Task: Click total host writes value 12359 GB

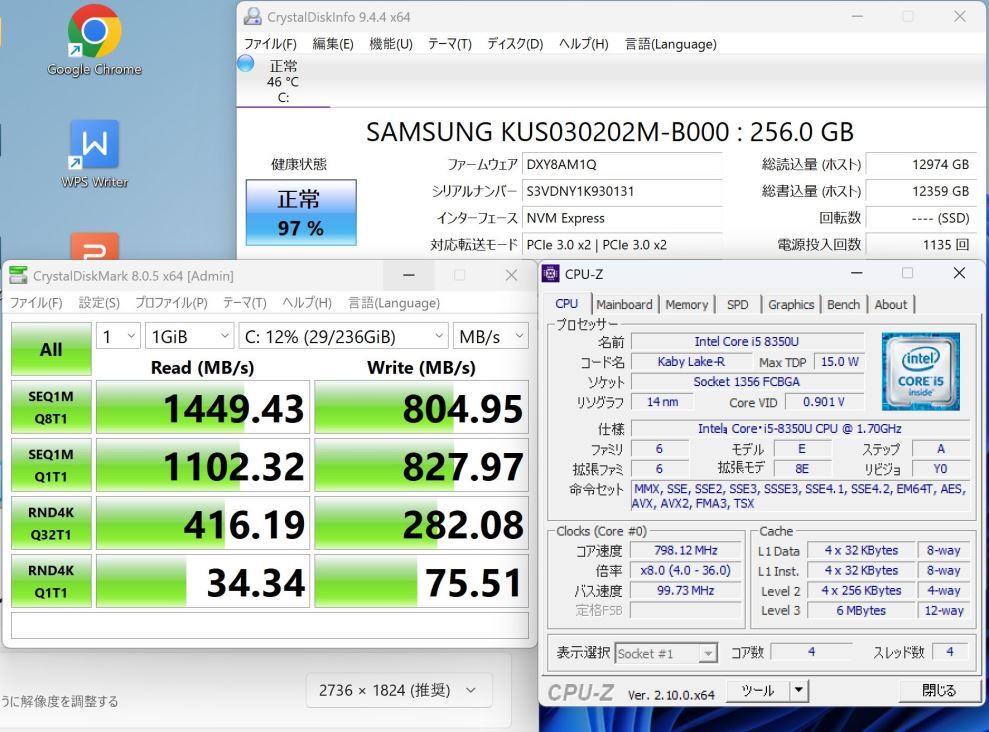Action: pyautogui.click(x=920, y=191)
